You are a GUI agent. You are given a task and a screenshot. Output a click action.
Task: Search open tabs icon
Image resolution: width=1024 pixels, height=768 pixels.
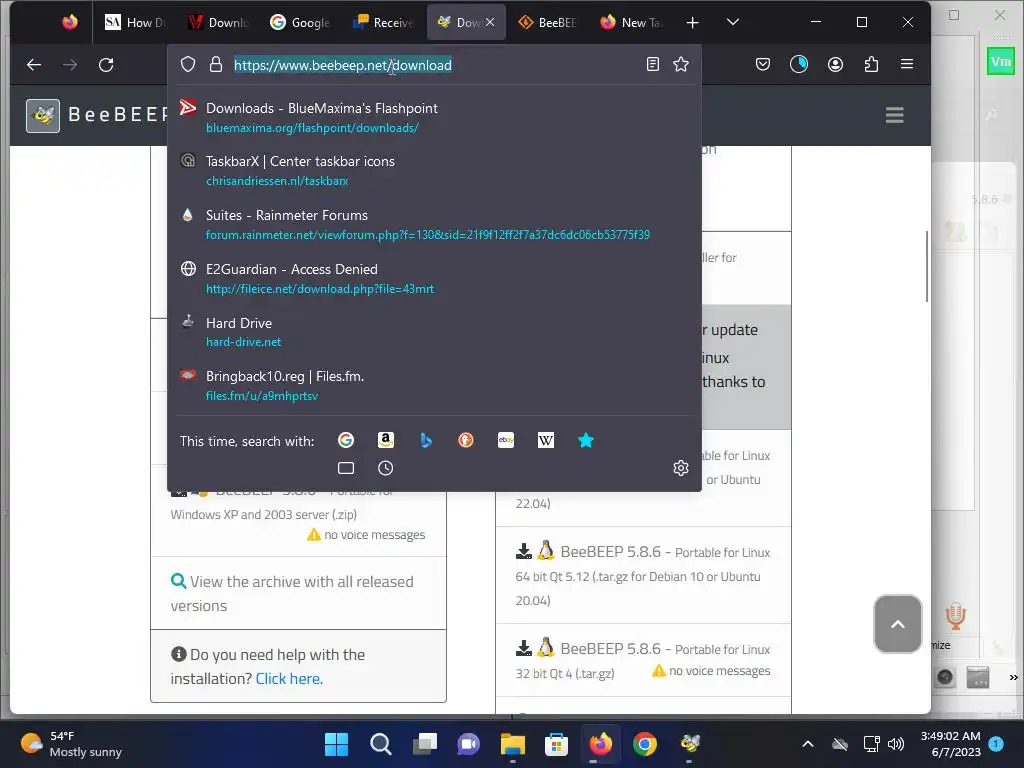pyautogui.click(x=346, y=468)
